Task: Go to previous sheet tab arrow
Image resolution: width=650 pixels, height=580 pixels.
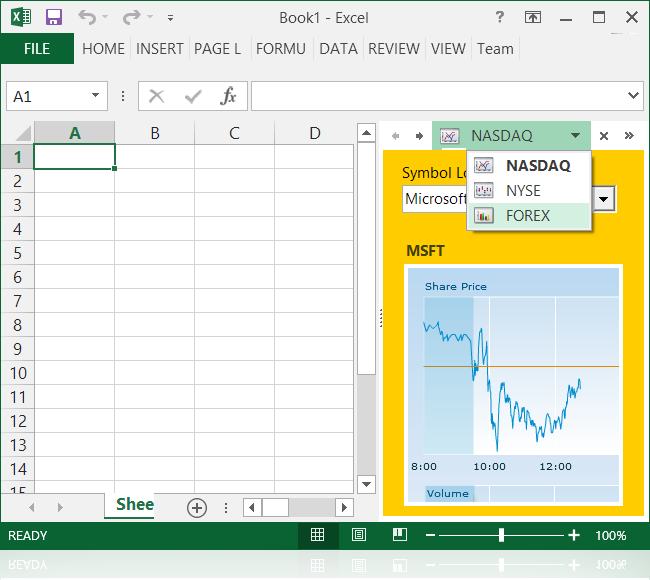Action: (x=32, y=507)
